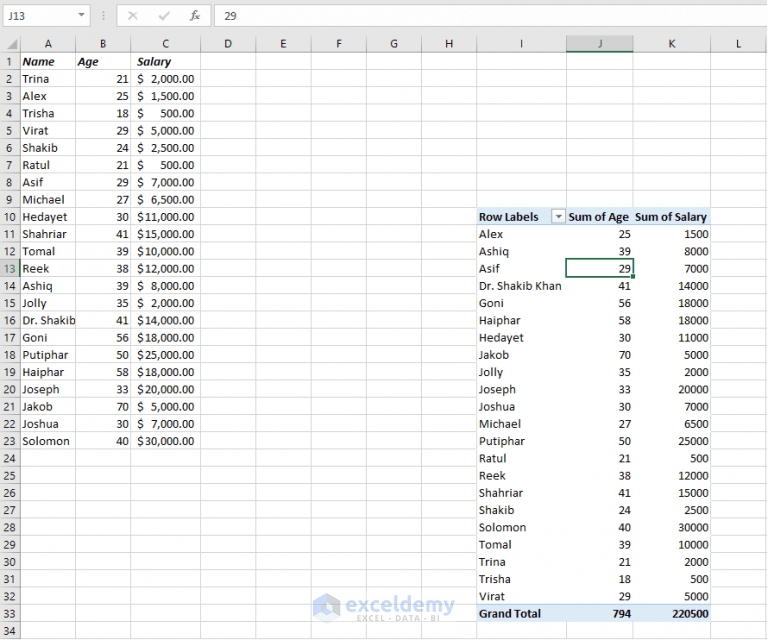The width and height of the screenshot is (768, 640).
Task: Select pivot row label Shahriar
Action: [x=521, y=493]
